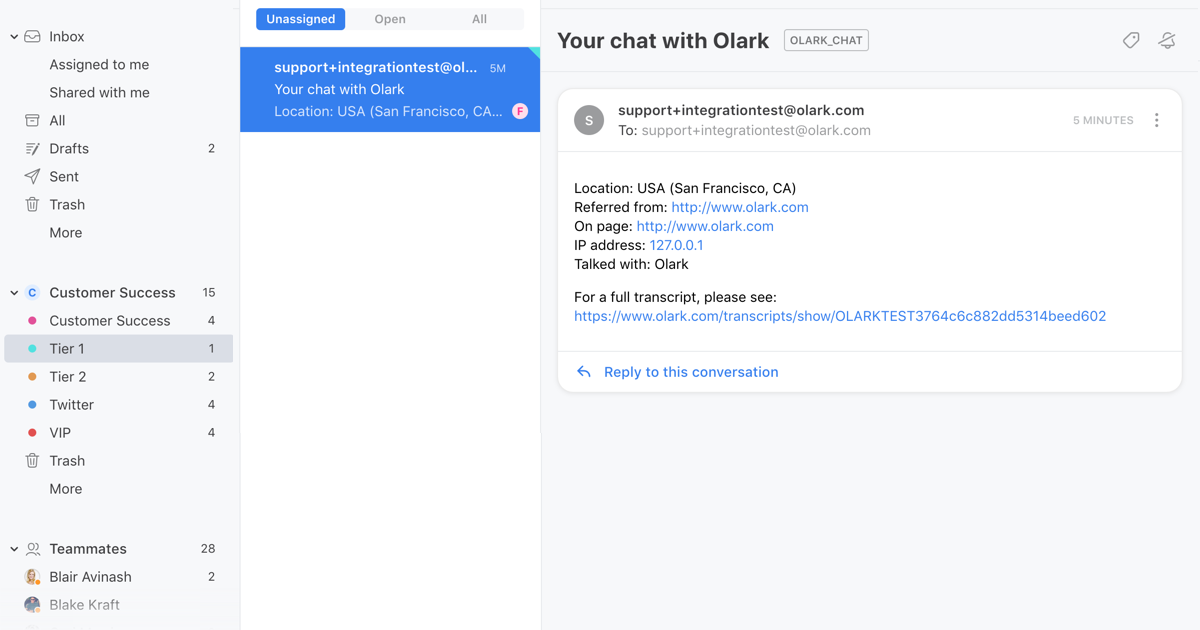Collapse the Customer Success section

(11, 292)
